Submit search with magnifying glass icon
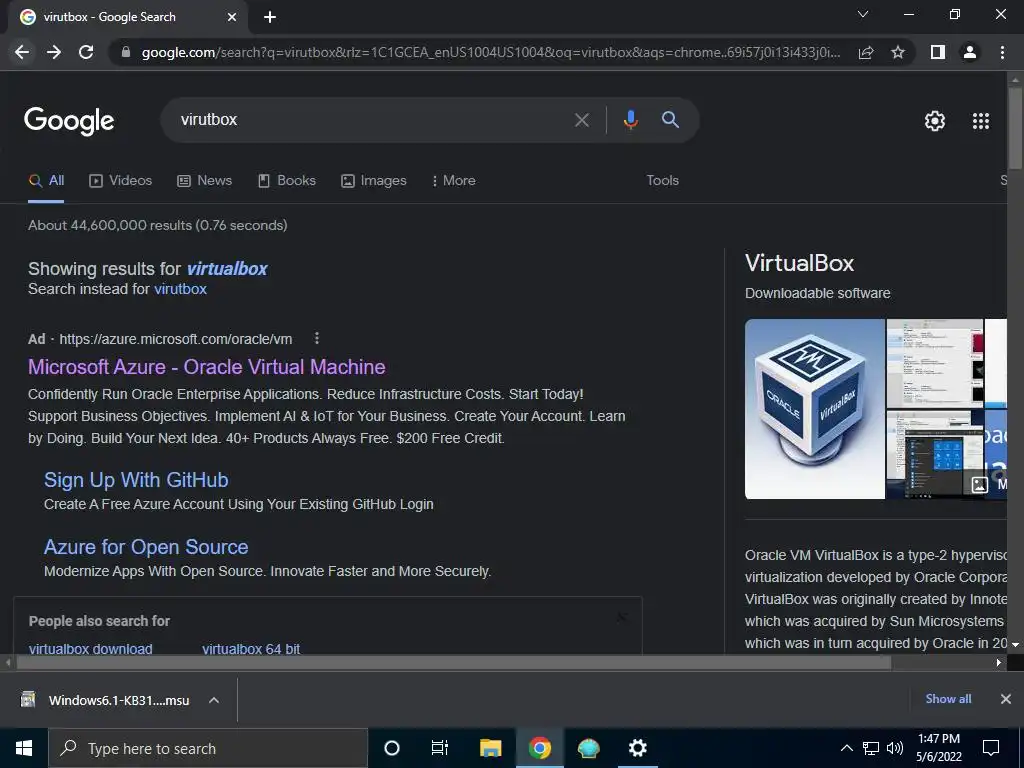1024x768 pixels. (670, 120)
